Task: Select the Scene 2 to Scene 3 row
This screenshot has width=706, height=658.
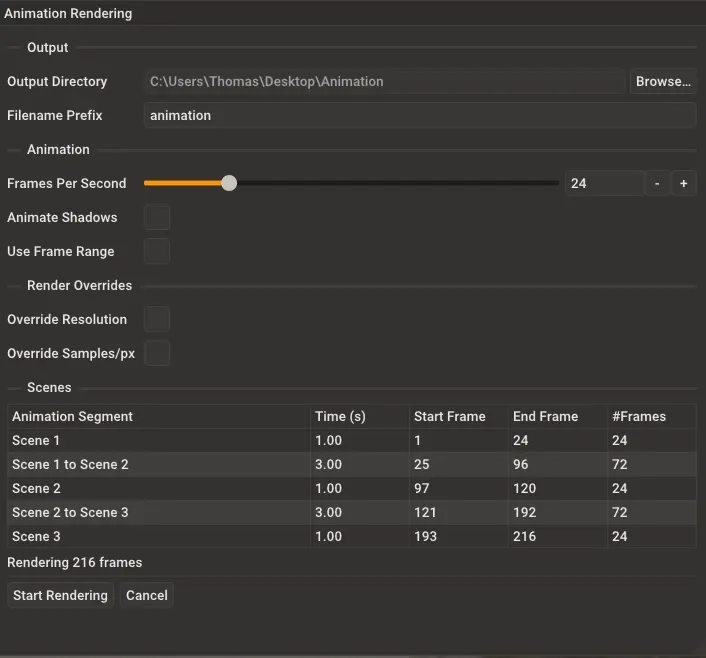Action: click(x=352, y=513)
